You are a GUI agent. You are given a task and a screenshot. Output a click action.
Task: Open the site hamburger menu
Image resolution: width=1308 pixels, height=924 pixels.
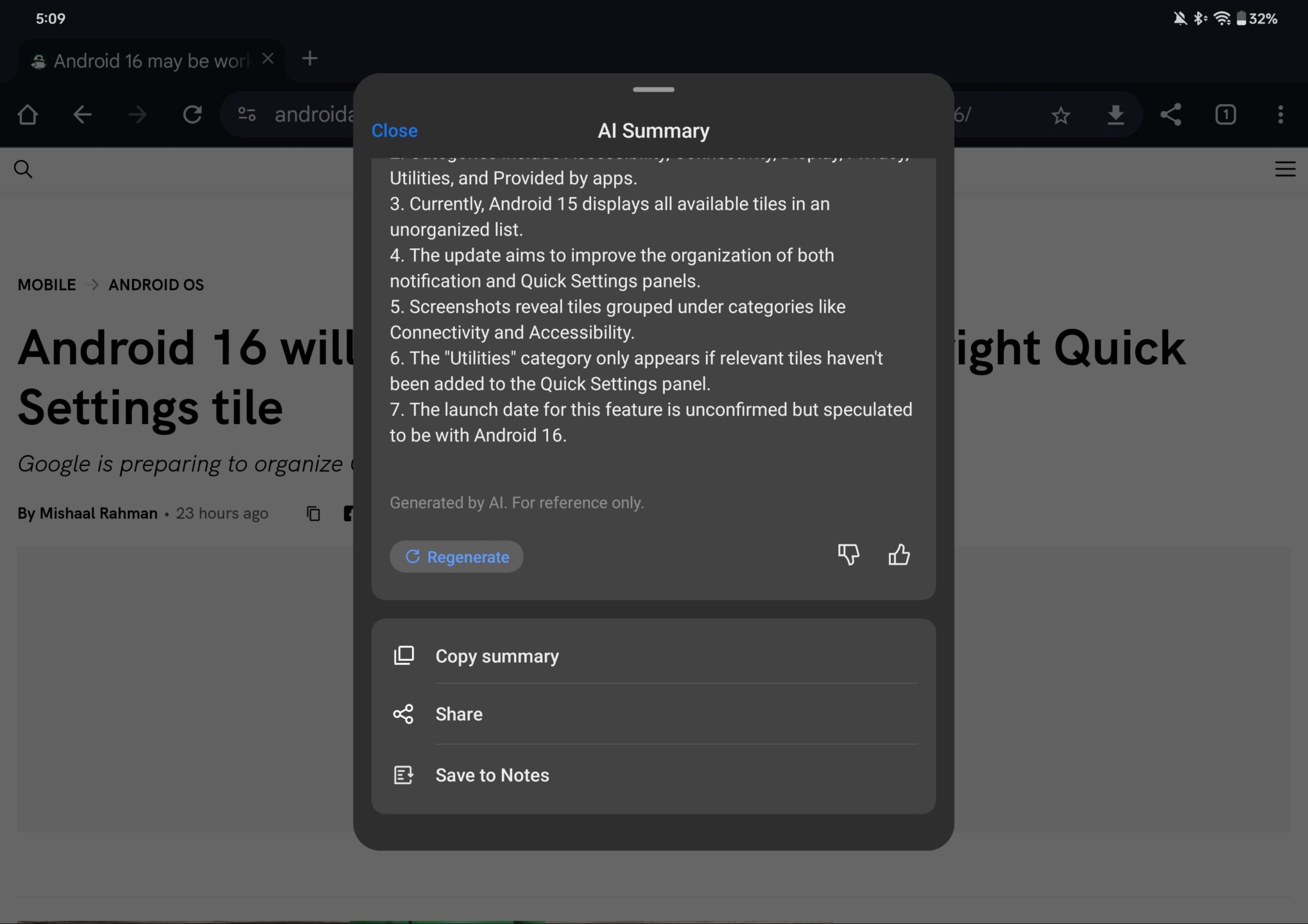pyautogui.click(x=1284, y=169)
